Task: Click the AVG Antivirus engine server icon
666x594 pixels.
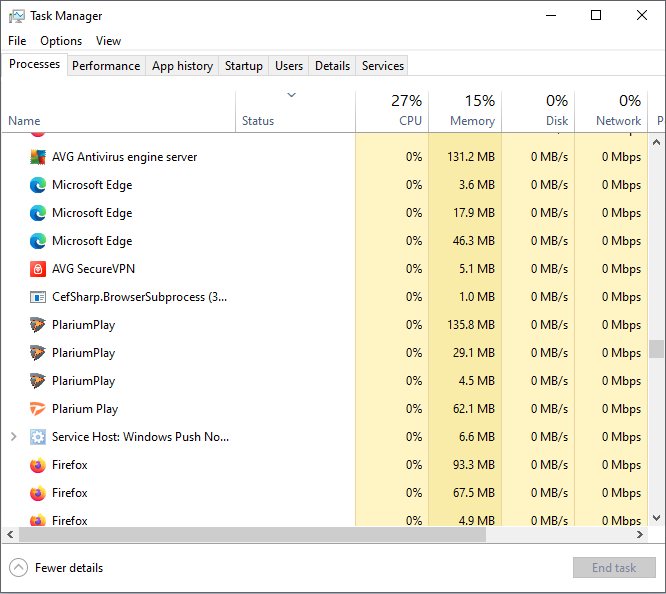Action: [x=38, y=157]
